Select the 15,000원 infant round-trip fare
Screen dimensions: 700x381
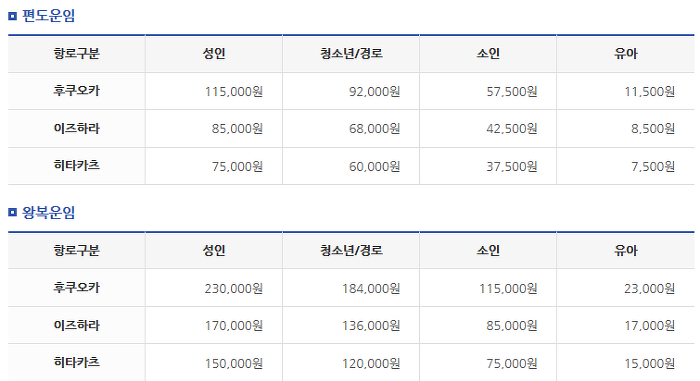point(649,364)
